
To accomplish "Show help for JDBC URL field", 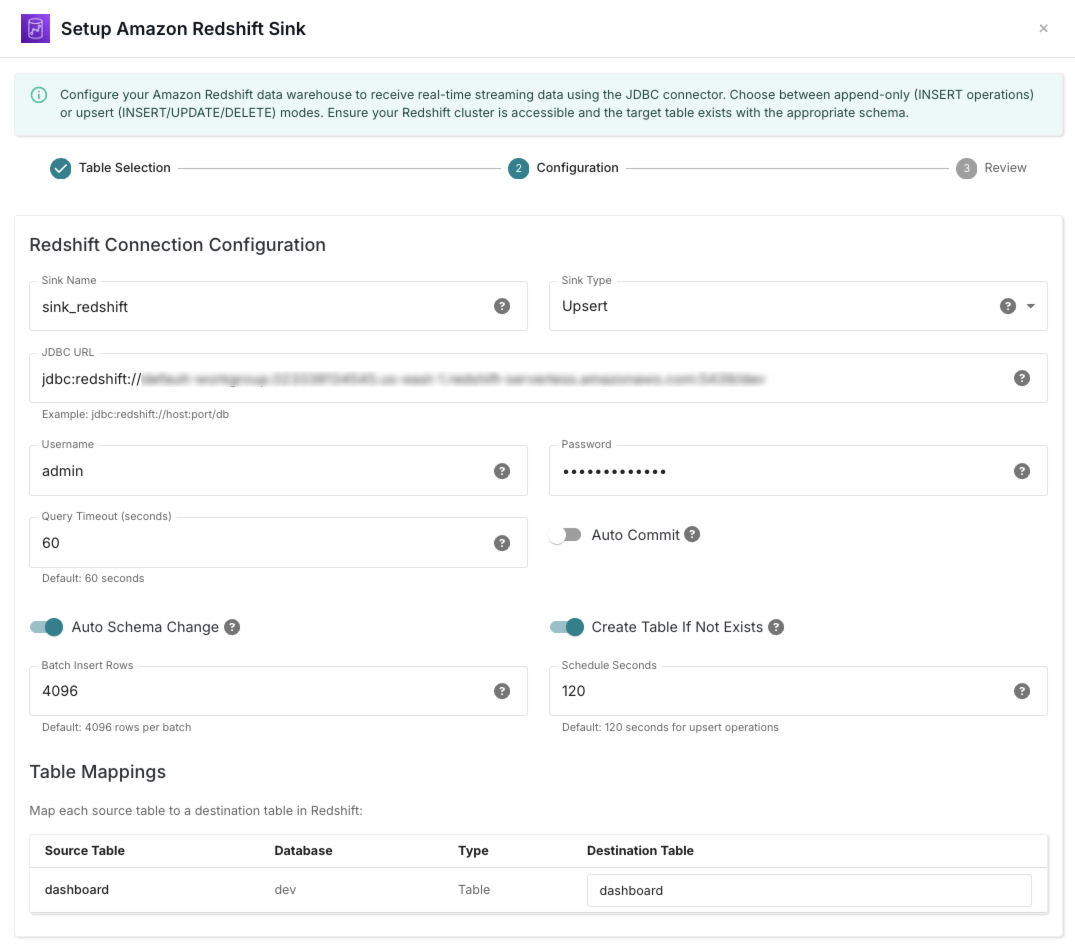I will point(1022,378).
